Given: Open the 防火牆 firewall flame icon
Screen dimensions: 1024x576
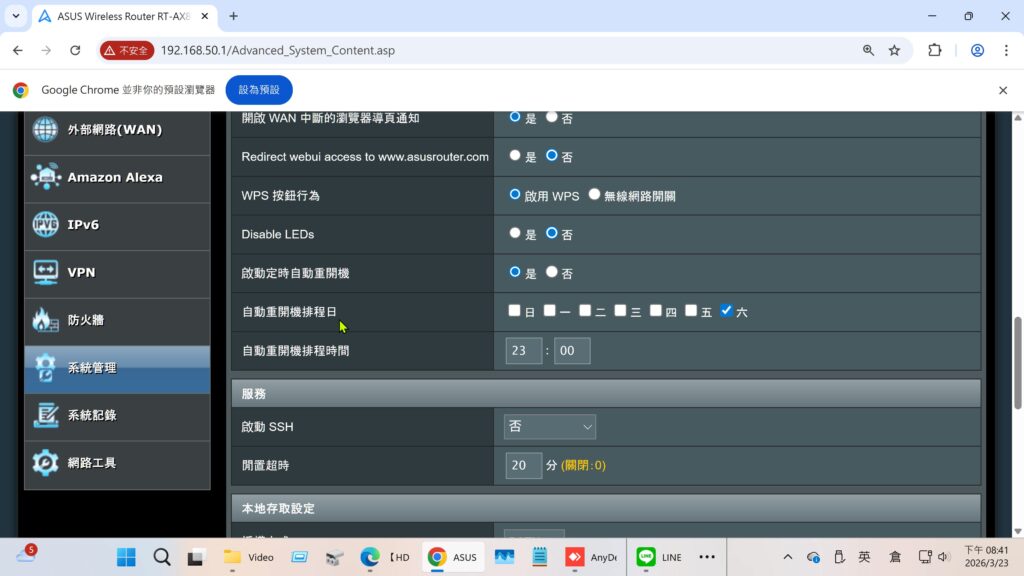Looking at the screenshot, I should (x=46, y=320).
